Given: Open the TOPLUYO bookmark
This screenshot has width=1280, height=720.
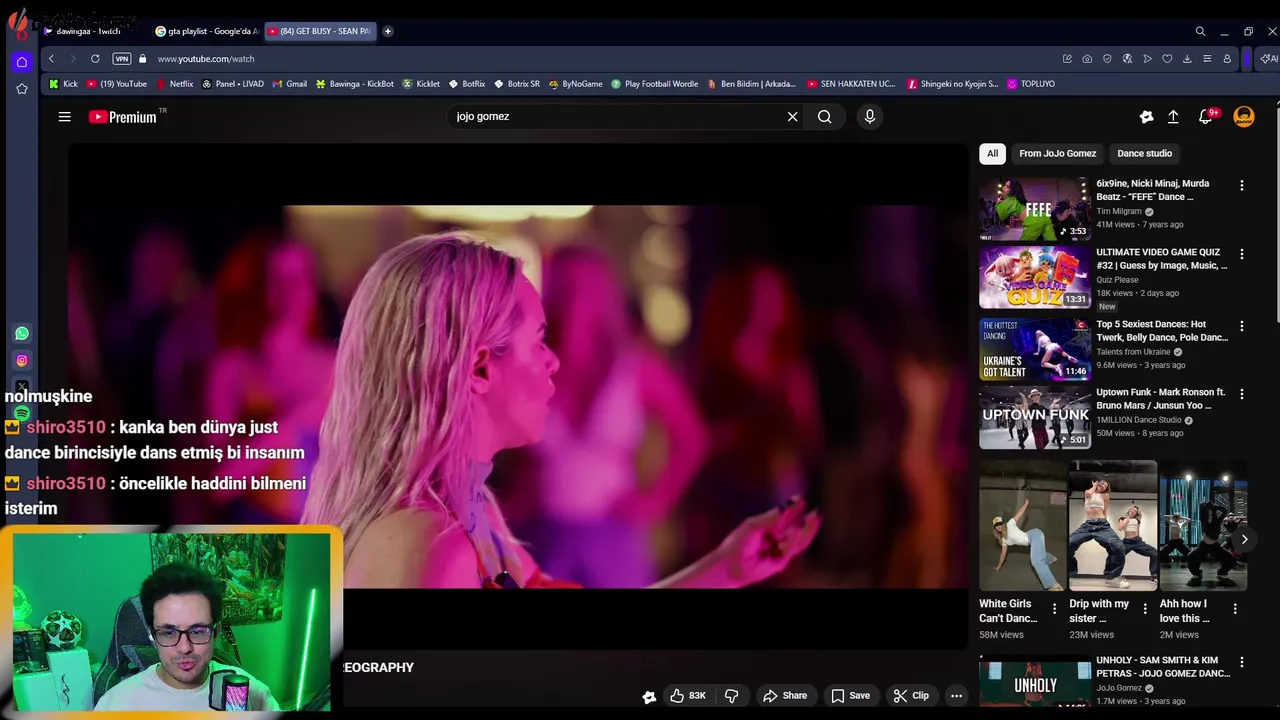Looking at the screenshot, I should [1031, 84].
